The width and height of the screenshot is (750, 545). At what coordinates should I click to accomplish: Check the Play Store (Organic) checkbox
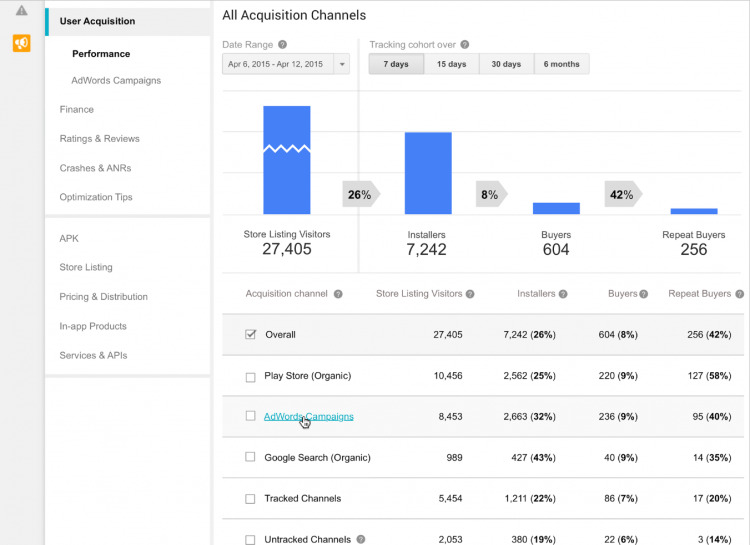[x=251, y=377]
